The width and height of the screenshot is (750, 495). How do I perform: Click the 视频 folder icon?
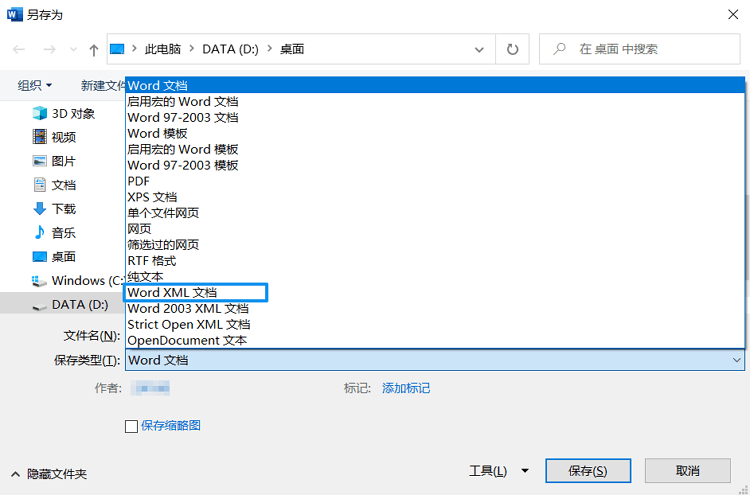tap(40, 137)
